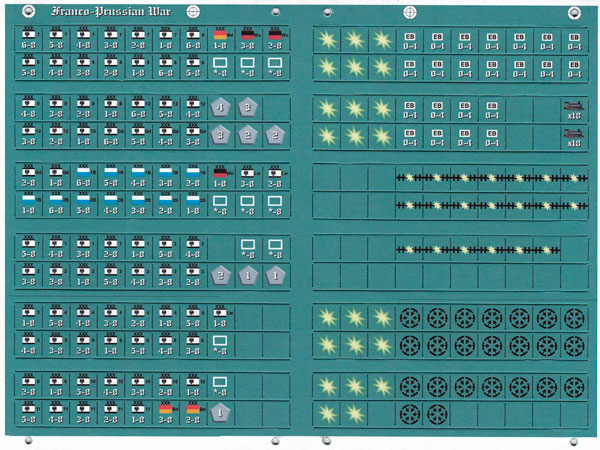Select the Lw 2-8 Landwehr counter
600x450 pixels.
pyautogui.click(x=275, y=177)
